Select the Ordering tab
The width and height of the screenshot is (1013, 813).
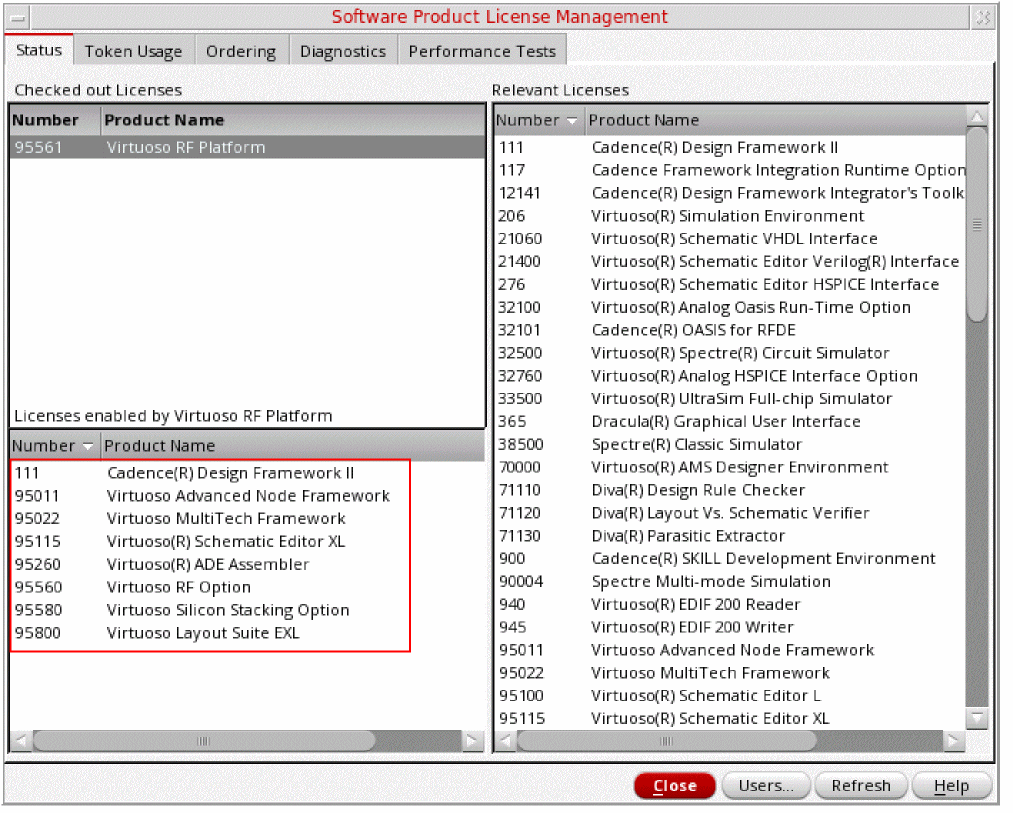tap(240, 51)
